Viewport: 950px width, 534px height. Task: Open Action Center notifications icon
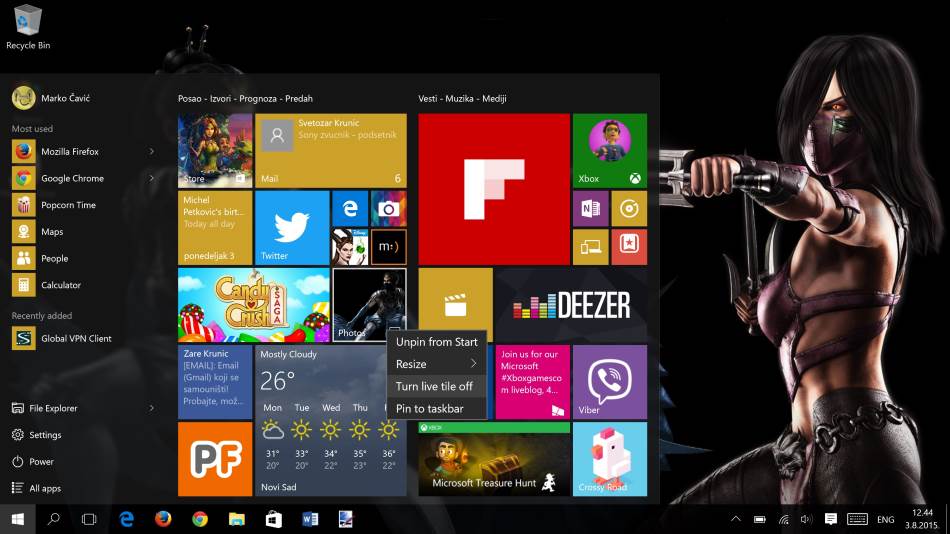[831, 519]
